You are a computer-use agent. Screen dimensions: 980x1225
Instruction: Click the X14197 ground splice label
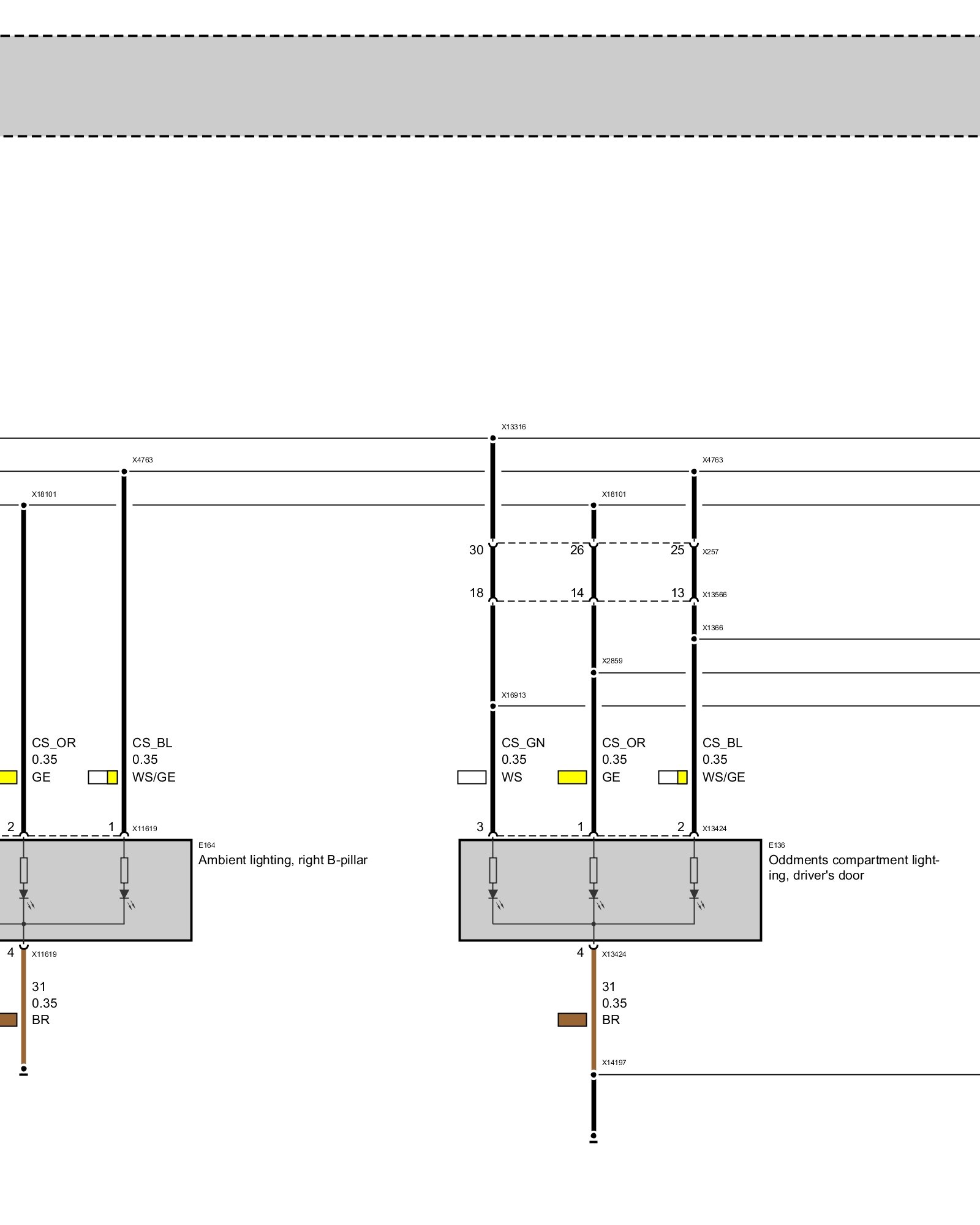[x=614, y=1063]
